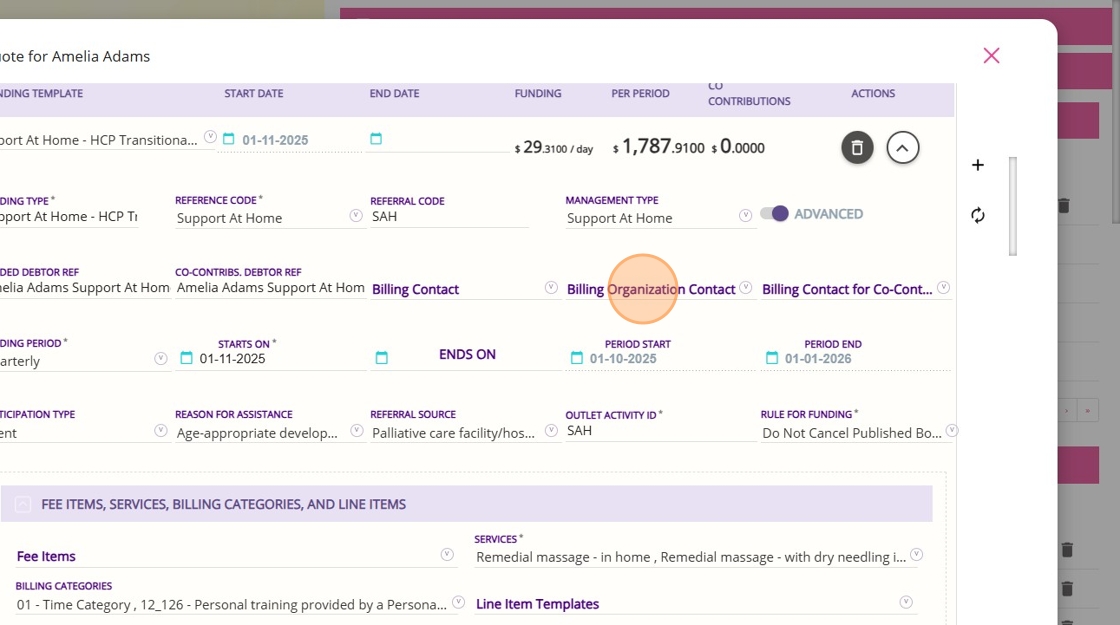Open the Billing Organization Contact dropdown
This screenshot has height=625, width=1120.
click(745, 288)
